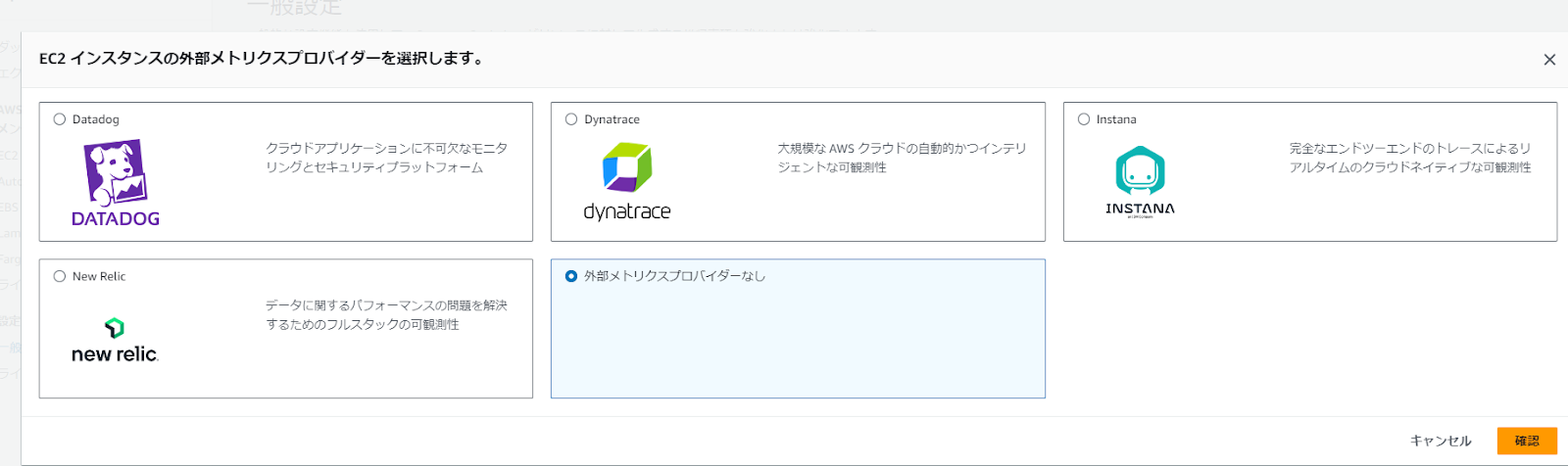Click the New Relic logo

[115, 341]
